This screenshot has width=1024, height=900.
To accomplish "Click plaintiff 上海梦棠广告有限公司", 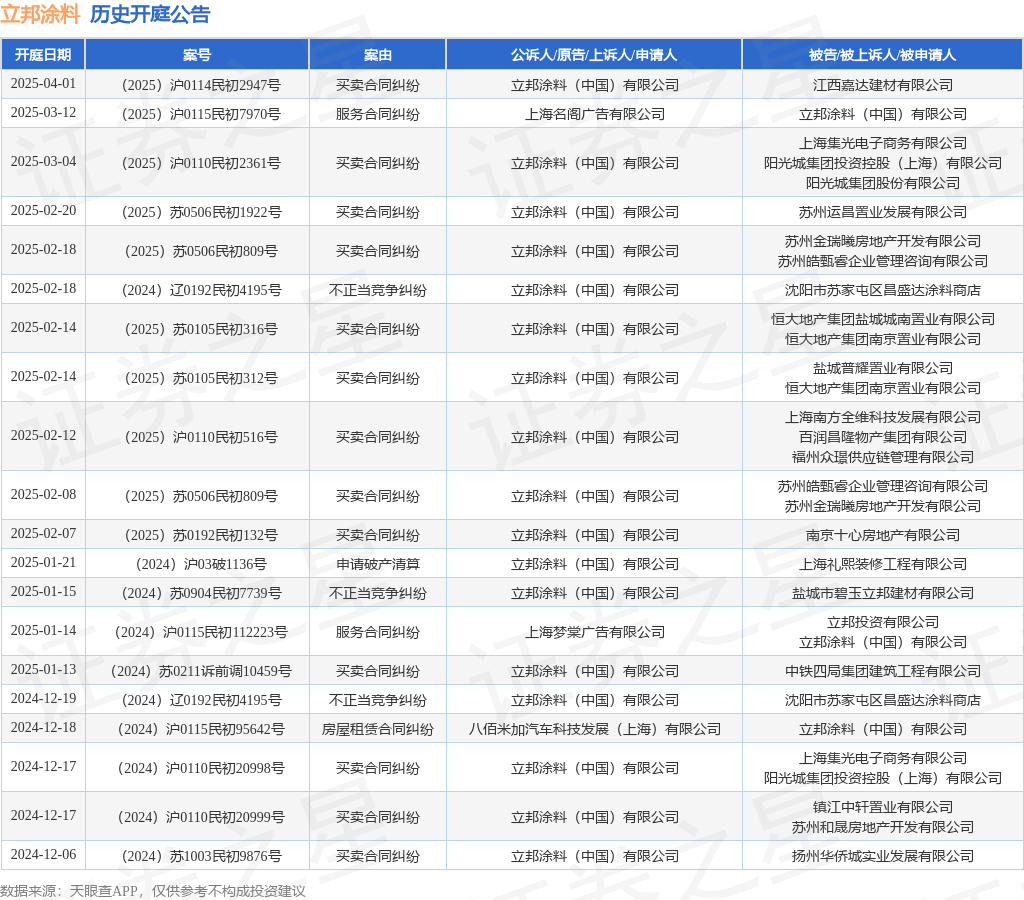I will click(594, 632).
